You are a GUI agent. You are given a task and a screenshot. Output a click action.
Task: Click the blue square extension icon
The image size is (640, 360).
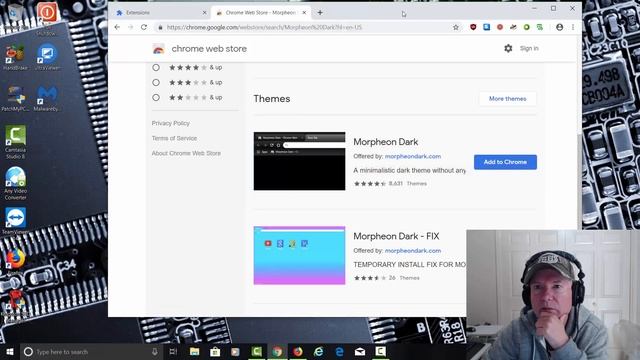click(x=487, y=27)
